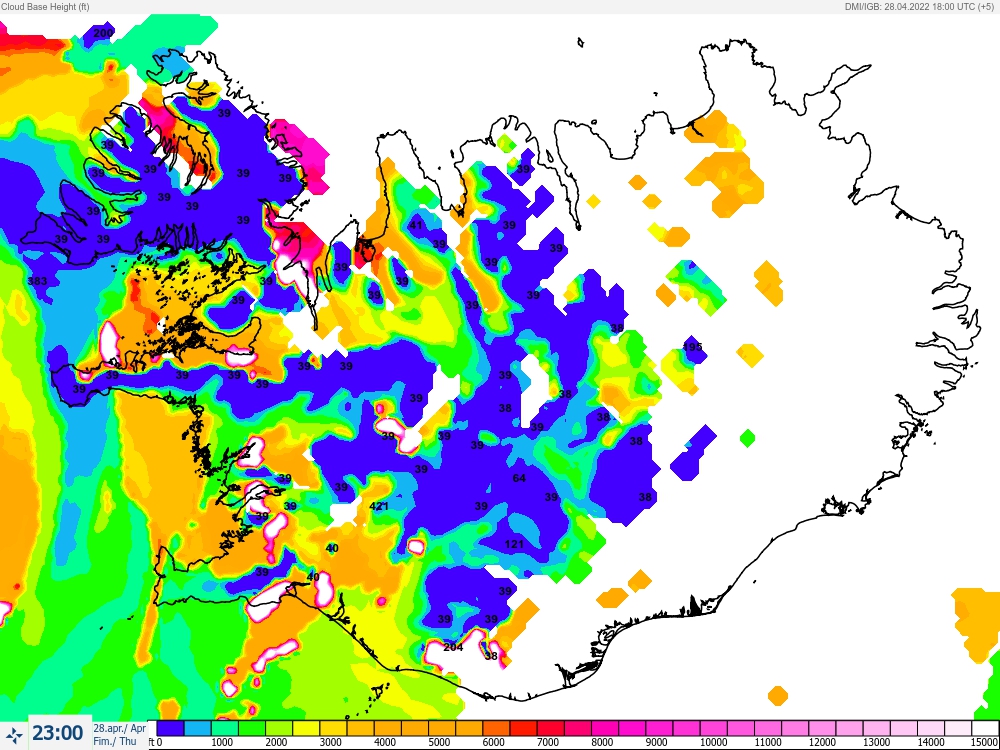
Task: Click the '8000' legend scale label
Action: click(602, 742)
